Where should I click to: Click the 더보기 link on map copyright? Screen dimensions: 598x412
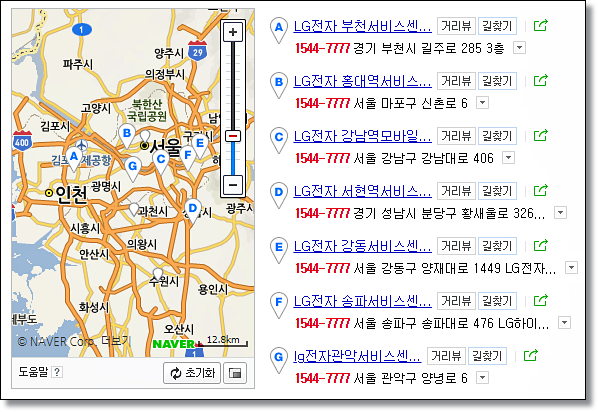[116, 341]
